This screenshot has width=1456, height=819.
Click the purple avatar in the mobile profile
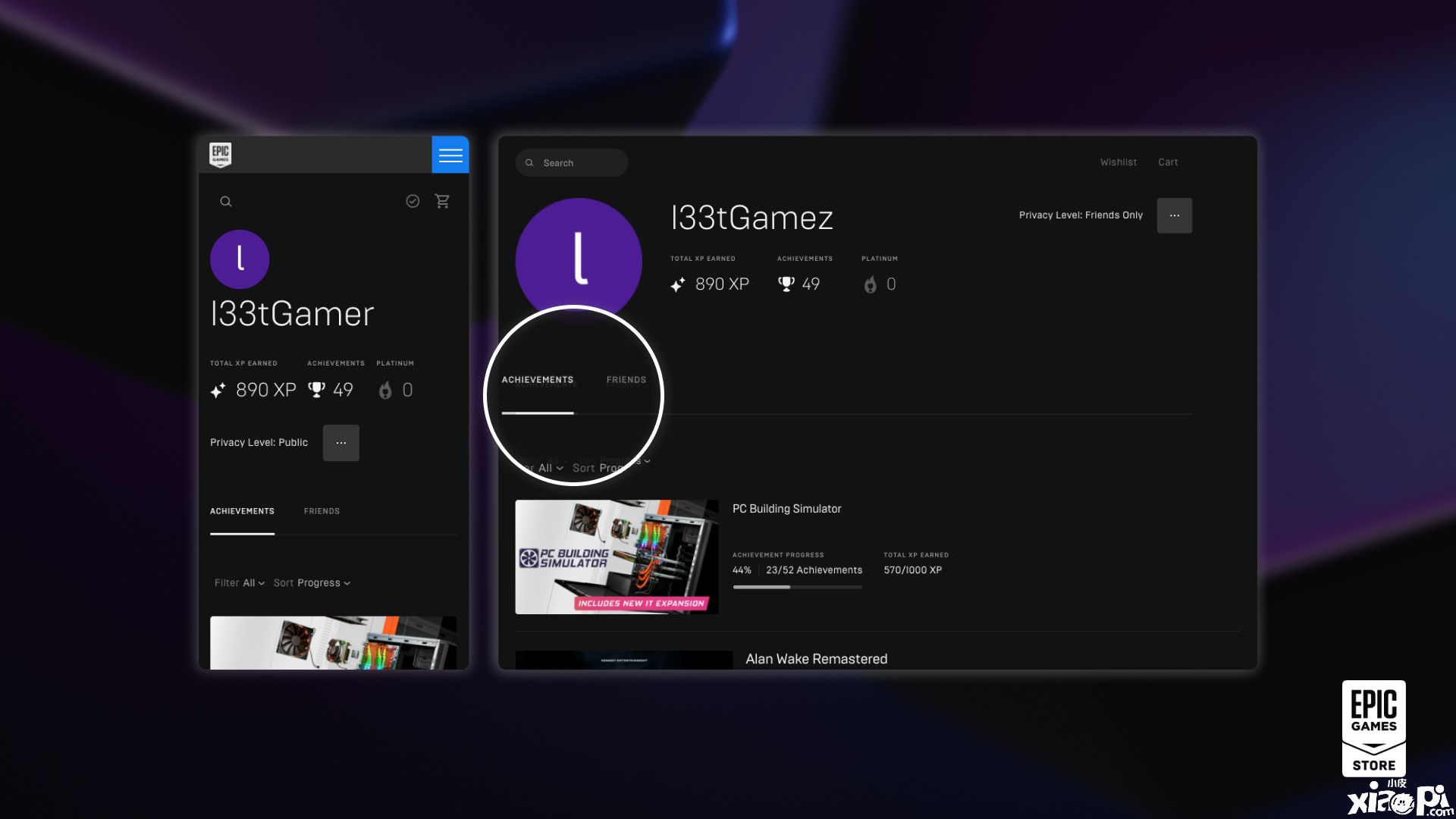pos(240,259)
